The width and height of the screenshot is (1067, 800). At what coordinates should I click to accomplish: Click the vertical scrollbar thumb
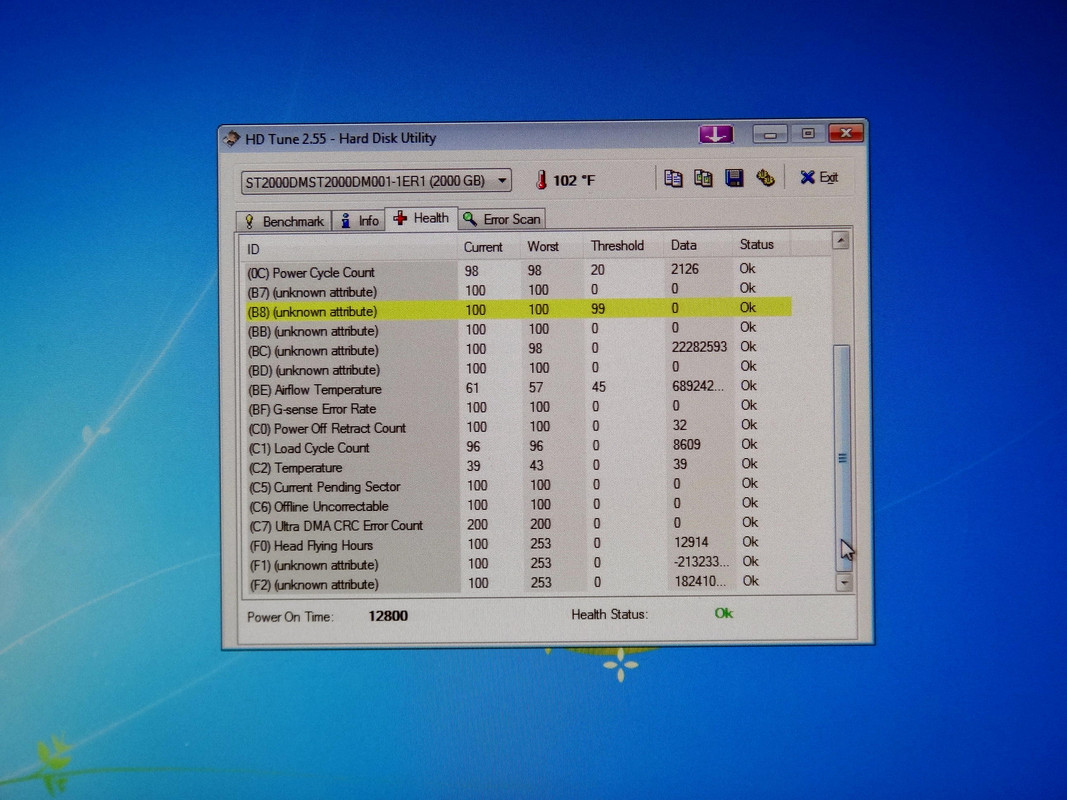[842, 458]
